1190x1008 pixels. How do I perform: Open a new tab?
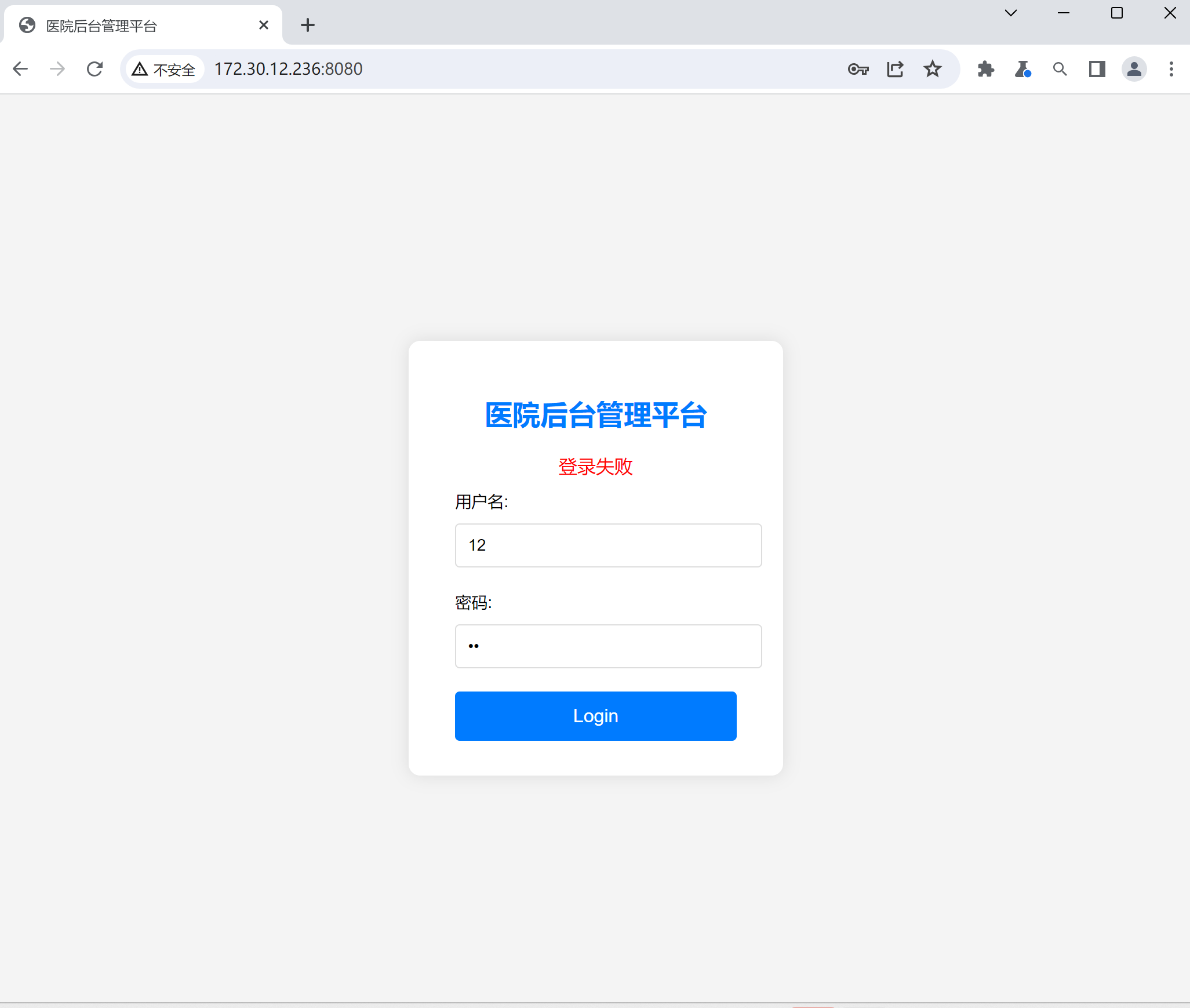click(308, 25)
